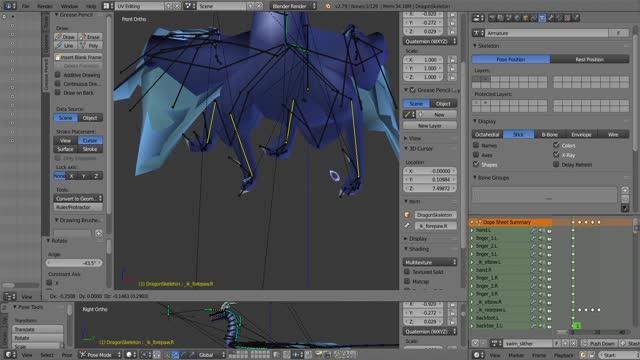
Task: Click the Bone properties tab icon
Action: [x=551, y=18]
